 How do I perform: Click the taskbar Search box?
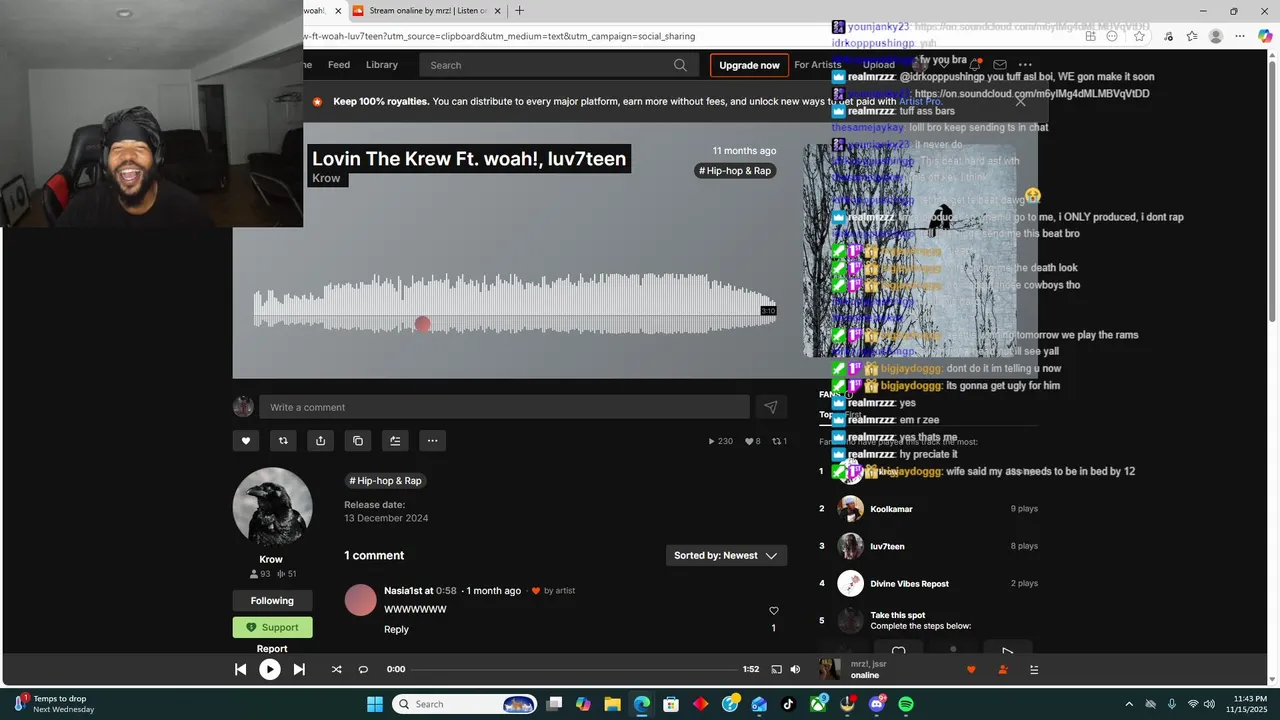(x=465, y=704)
